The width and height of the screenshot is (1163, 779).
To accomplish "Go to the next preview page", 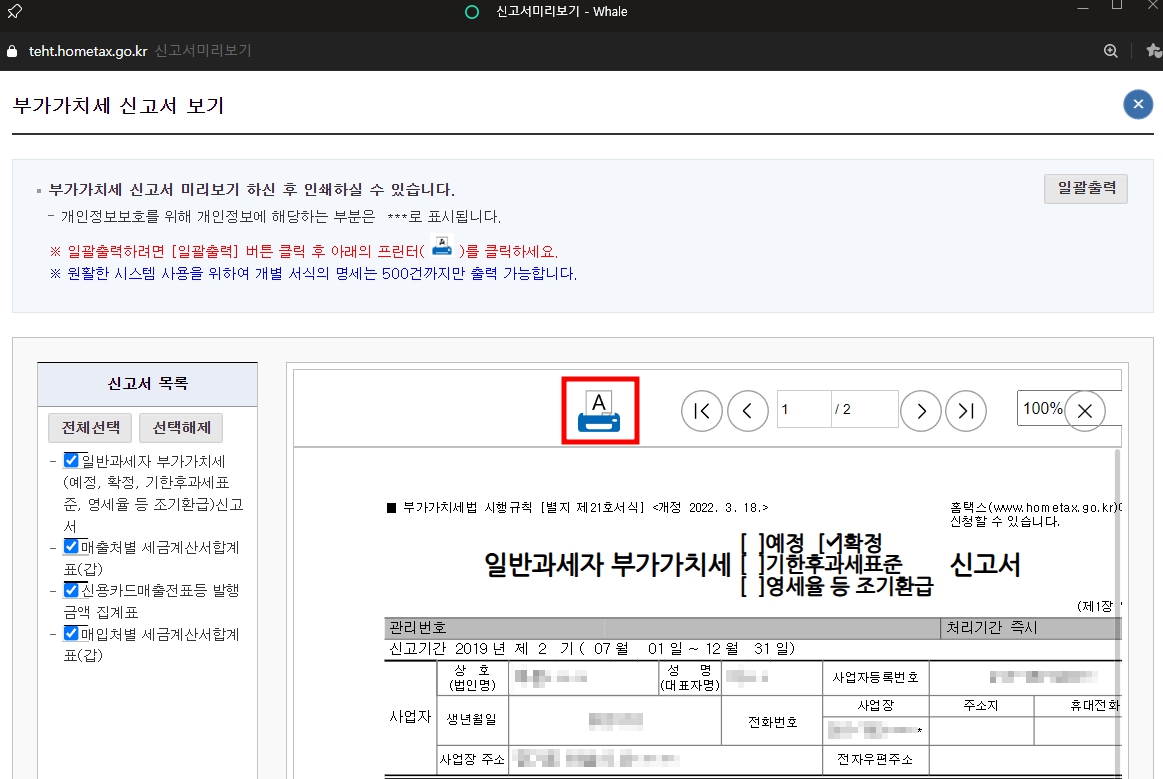I will pyautogui.click(x=920, y=410).
